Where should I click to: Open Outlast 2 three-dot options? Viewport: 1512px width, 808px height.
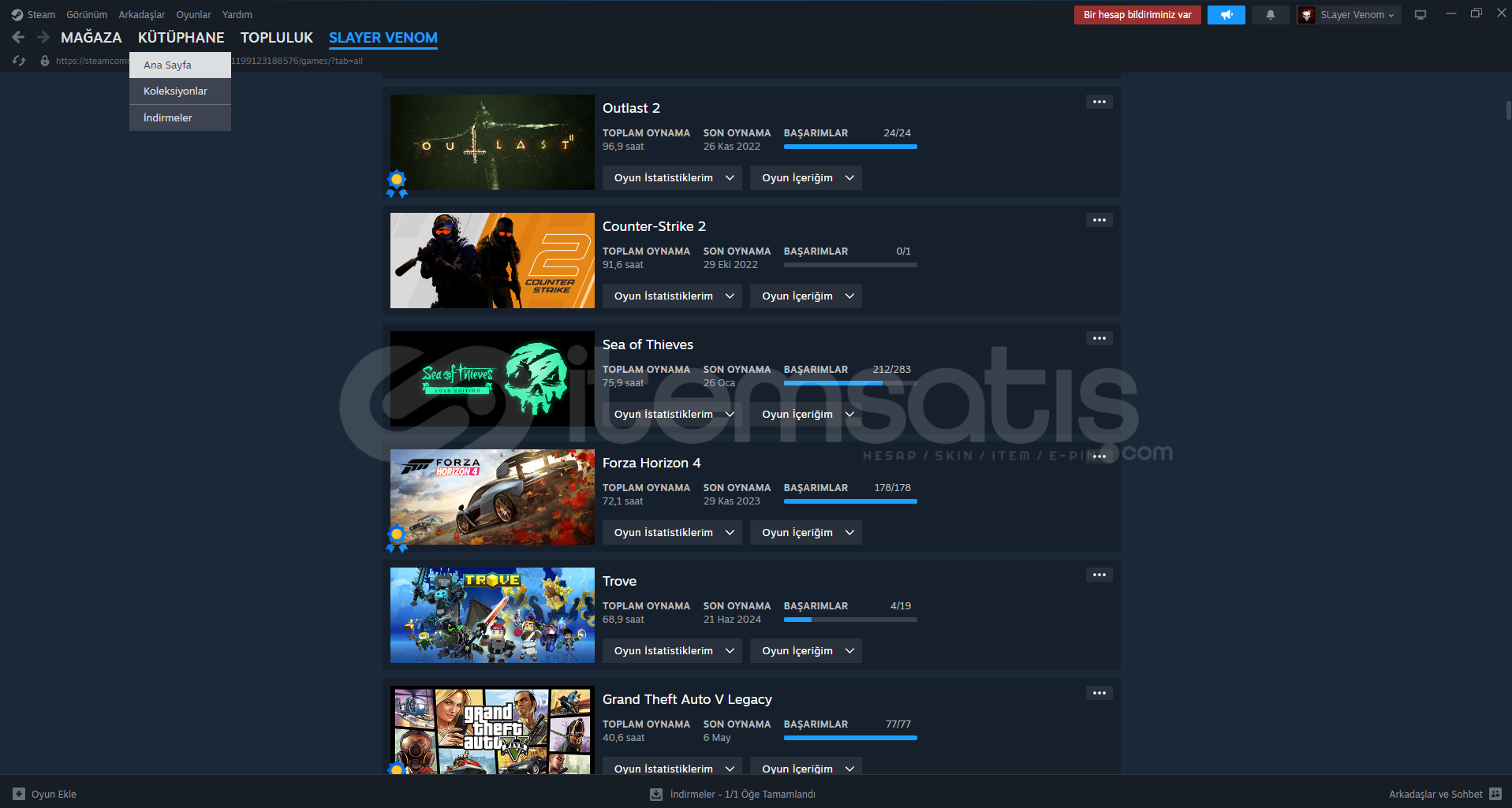[1099, 102]
